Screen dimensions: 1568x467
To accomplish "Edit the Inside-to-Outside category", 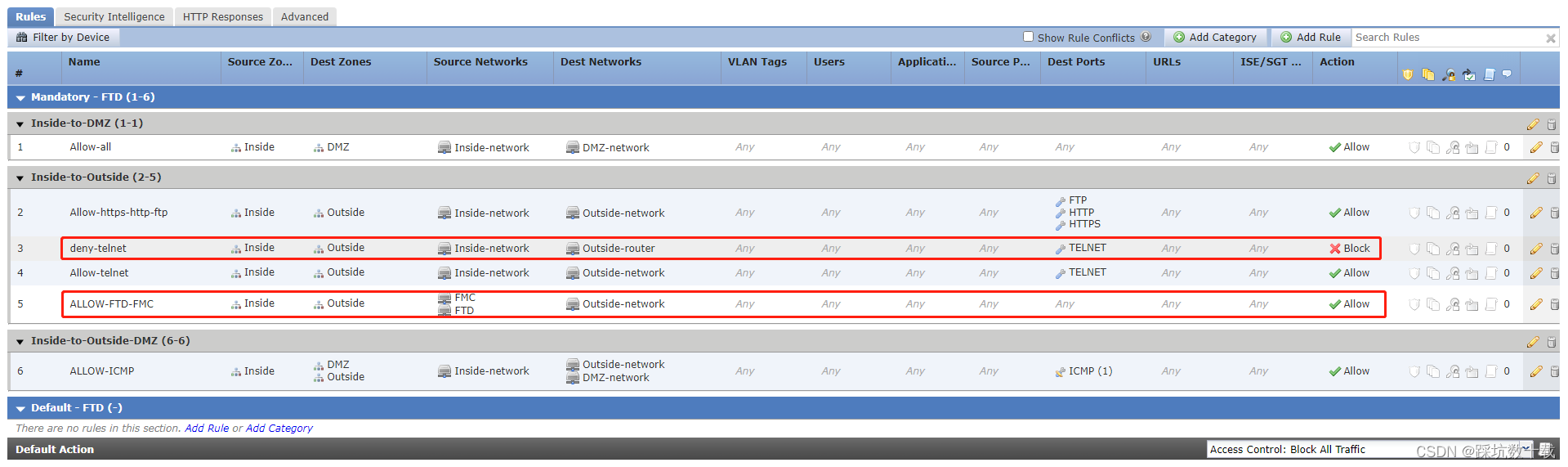I will pos(1533,178).
